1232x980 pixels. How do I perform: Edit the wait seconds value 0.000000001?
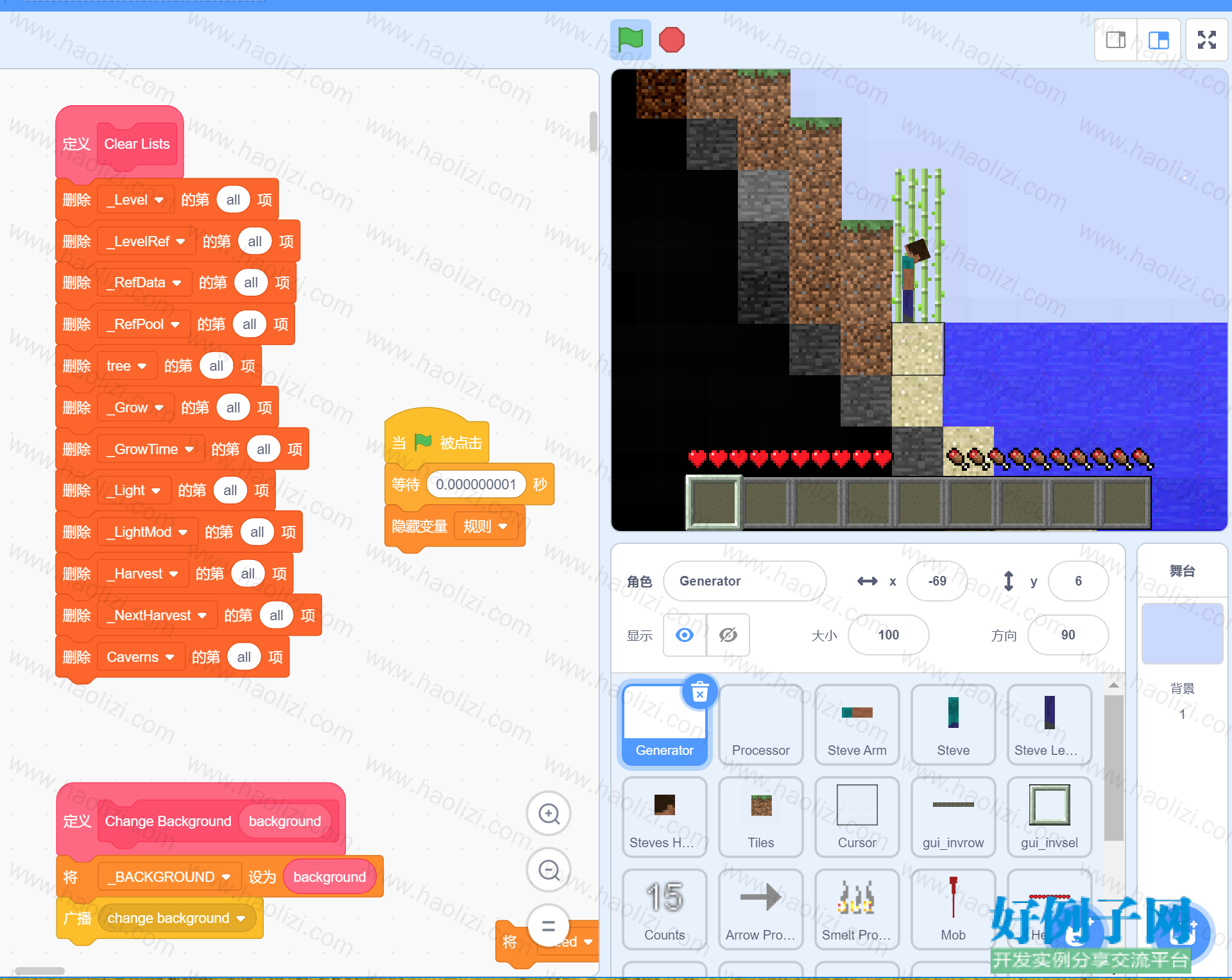coord(476,484)
